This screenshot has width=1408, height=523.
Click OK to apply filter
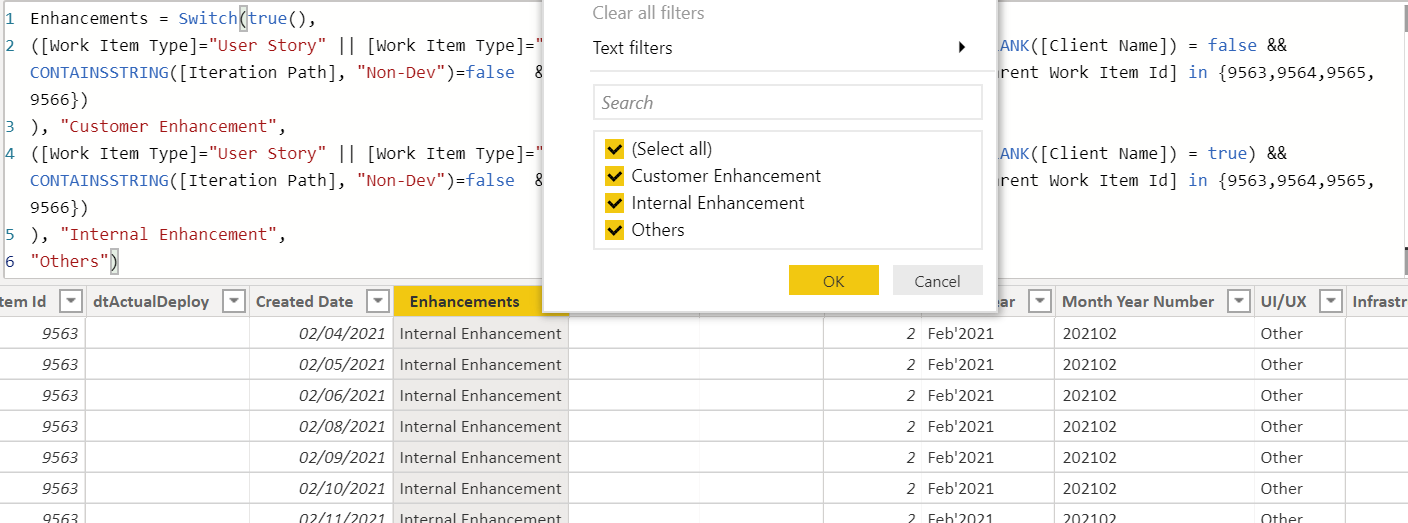coord(834,281)
